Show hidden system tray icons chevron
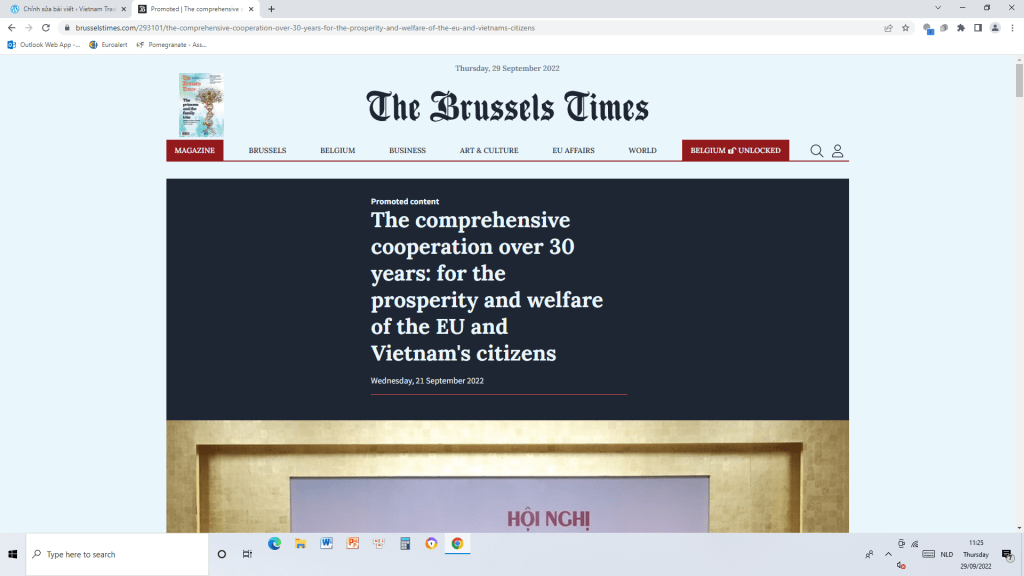1024x576 pixels. coord(888,554)
